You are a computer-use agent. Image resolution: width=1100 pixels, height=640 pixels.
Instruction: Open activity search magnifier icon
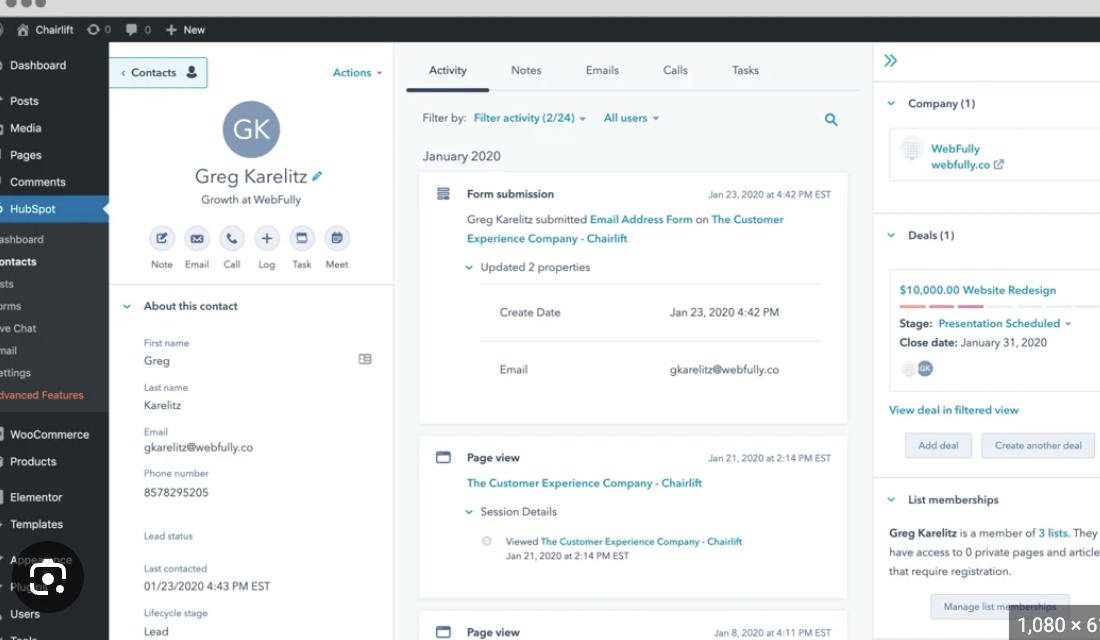click(x=831, y=120)
